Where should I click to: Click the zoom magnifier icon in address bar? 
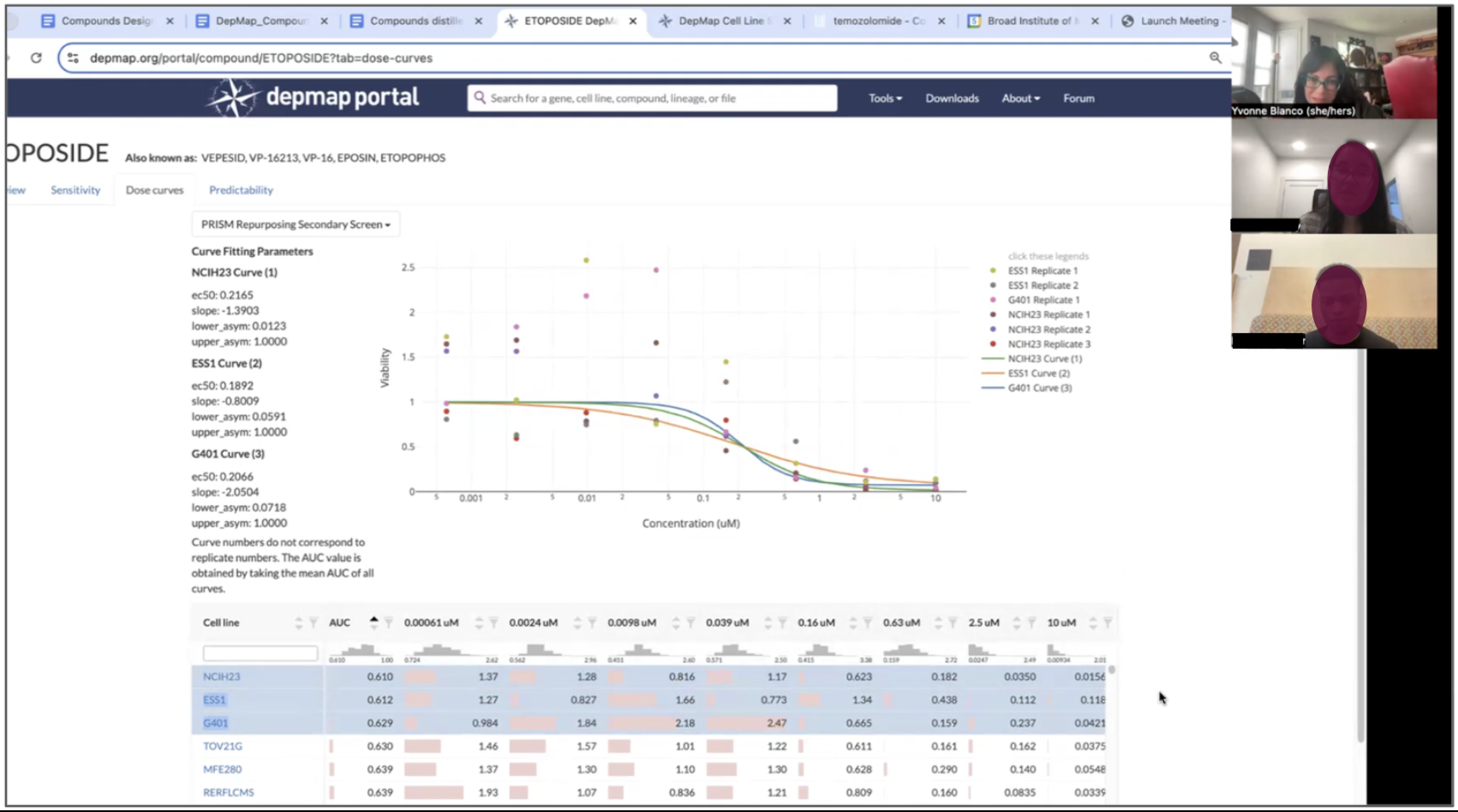tap(1215, 57)
